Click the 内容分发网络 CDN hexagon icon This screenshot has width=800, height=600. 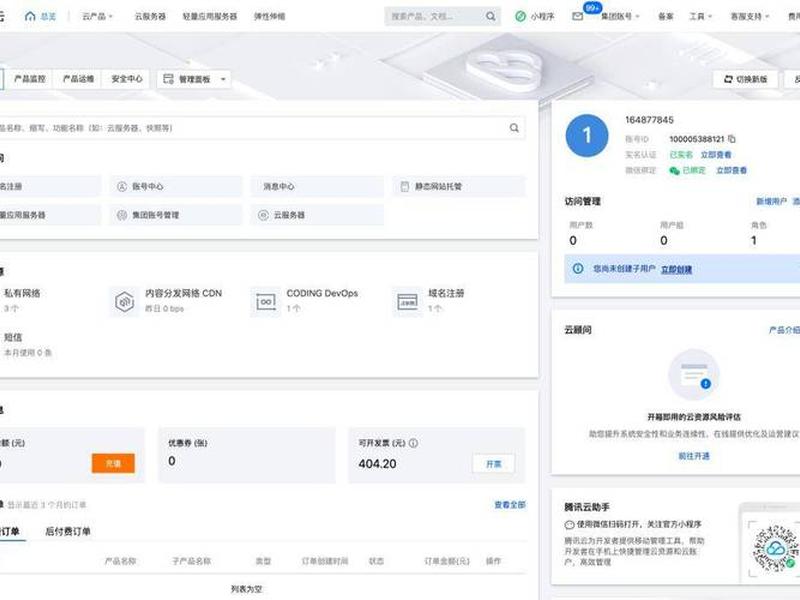(124, 301)
